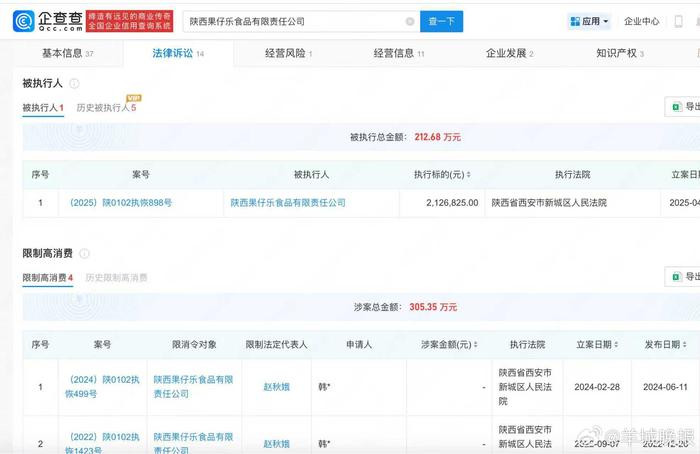Viewport: 700px width, 454px height.
Task: Click the 限消令对象 column header
Action: (x=194, y=345)
